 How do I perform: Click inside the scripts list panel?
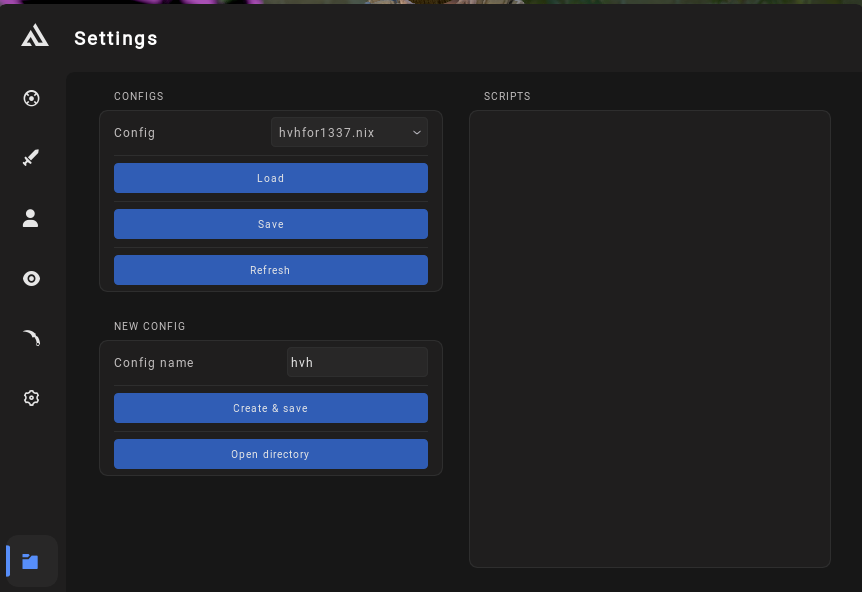(649, 339)
